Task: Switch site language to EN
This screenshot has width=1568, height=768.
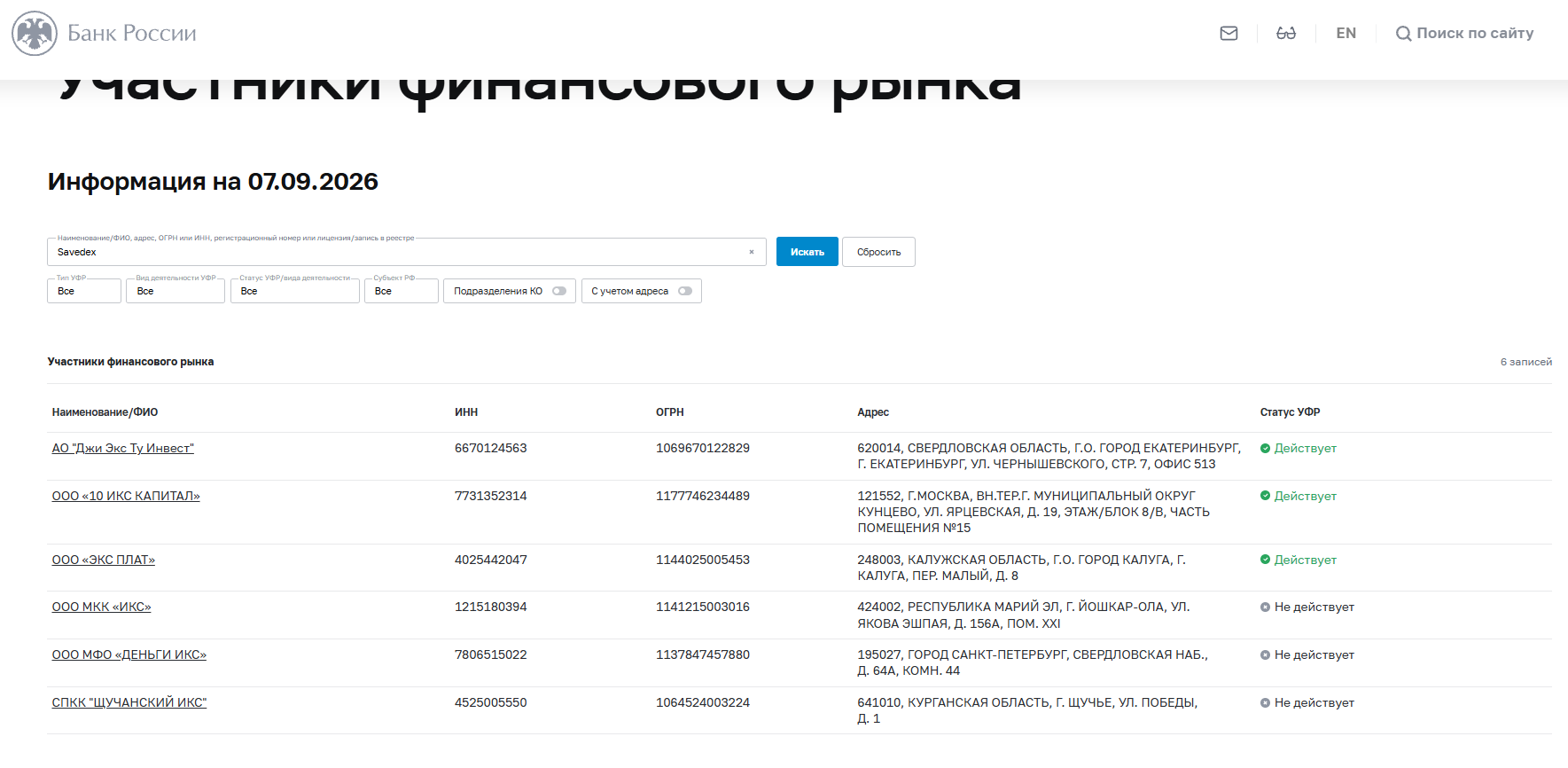Action: point(1346,34)
